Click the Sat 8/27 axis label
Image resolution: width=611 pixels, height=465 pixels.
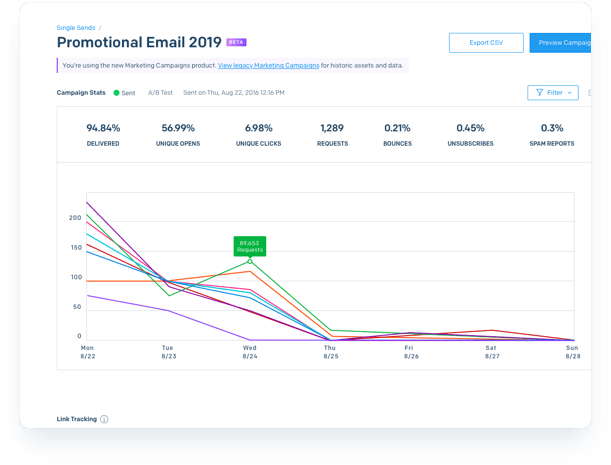[492, 352]
